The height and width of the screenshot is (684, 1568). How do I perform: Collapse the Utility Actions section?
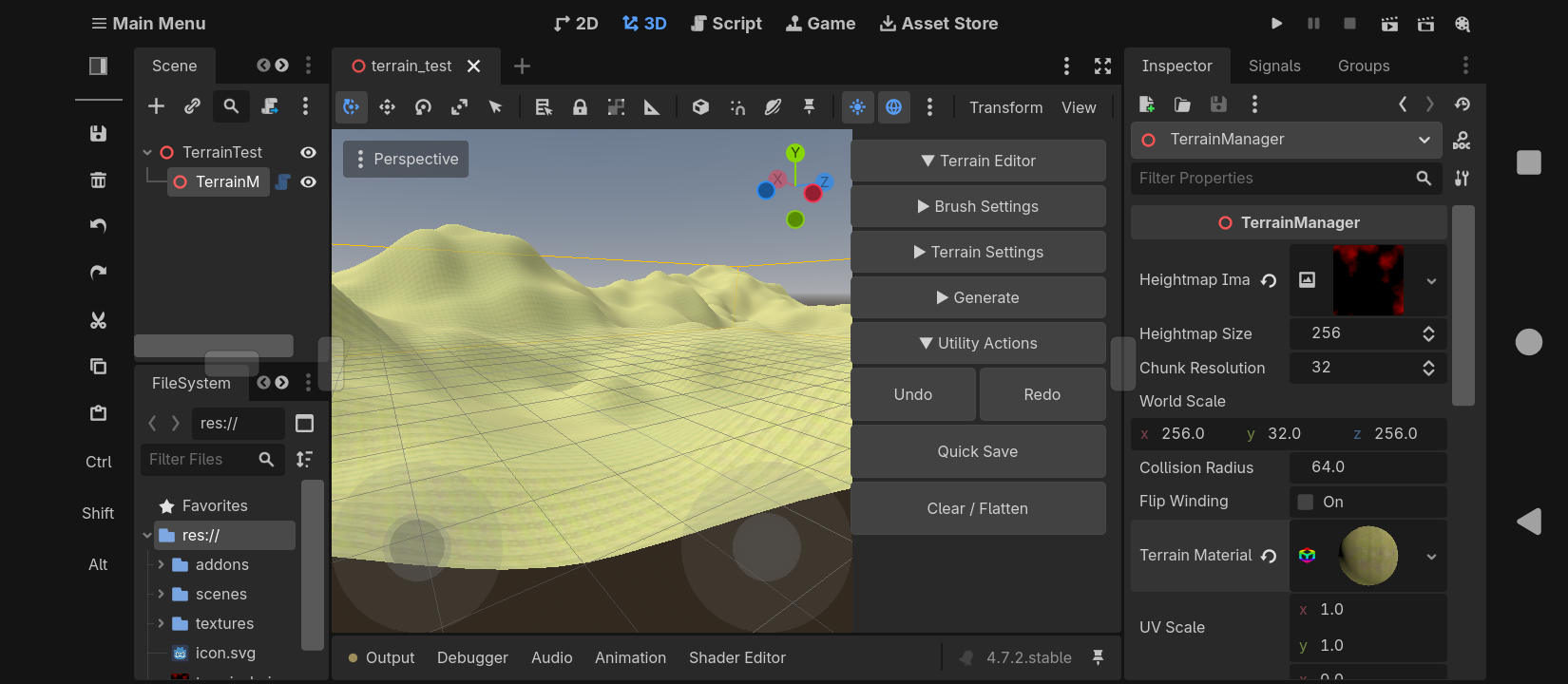coord(978,343)
